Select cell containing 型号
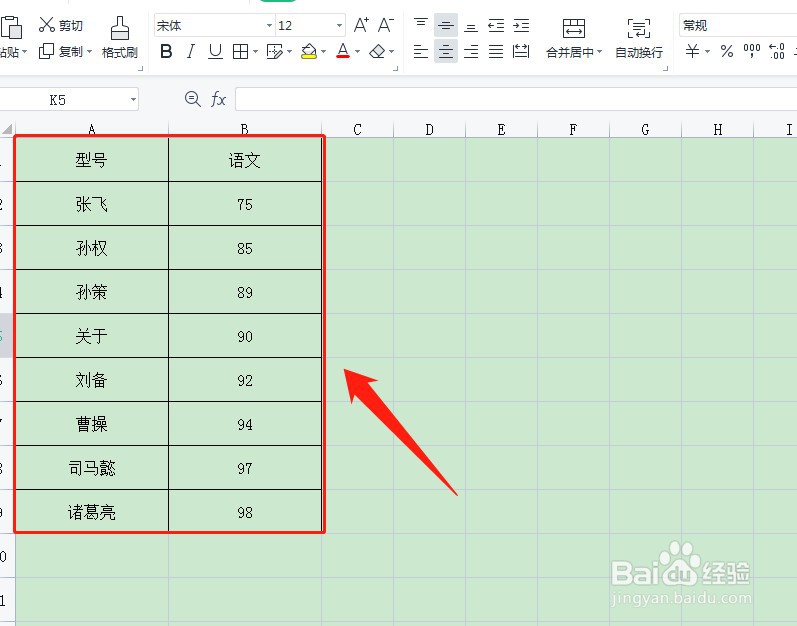The height and width of the screenshot is (626, 797). [91, 160]
